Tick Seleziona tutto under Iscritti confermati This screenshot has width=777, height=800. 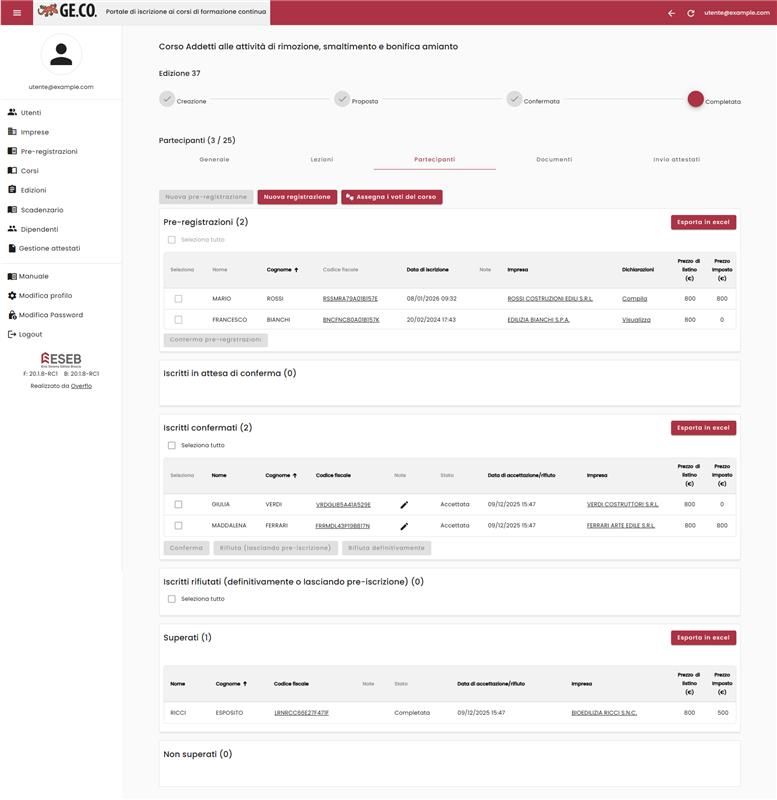point(172,446)
